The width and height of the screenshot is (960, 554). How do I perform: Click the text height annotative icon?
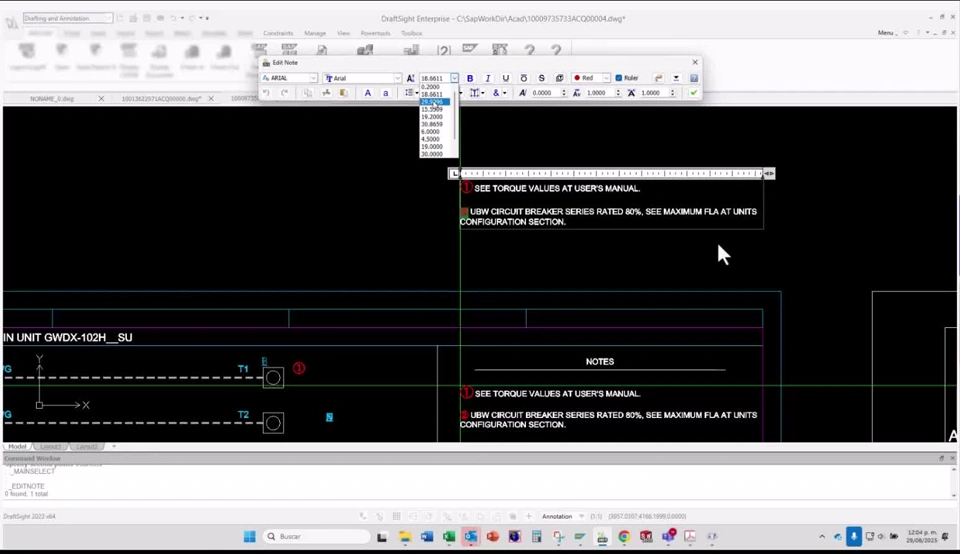[410, 78]
